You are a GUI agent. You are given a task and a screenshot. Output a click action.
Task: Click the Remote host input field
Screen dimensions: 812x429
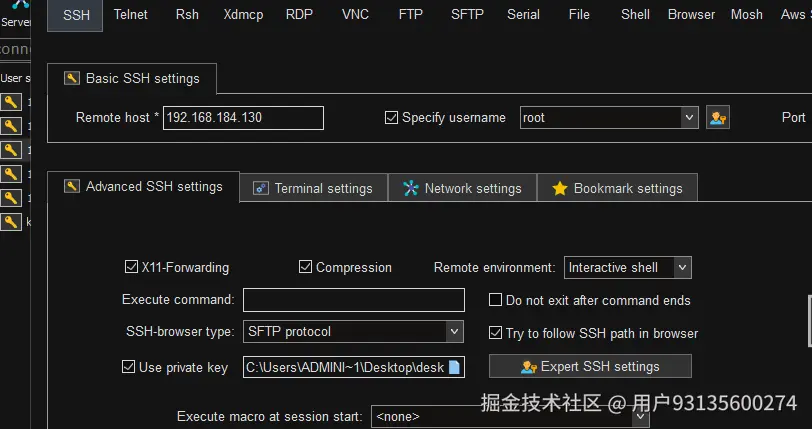point(243,118)
